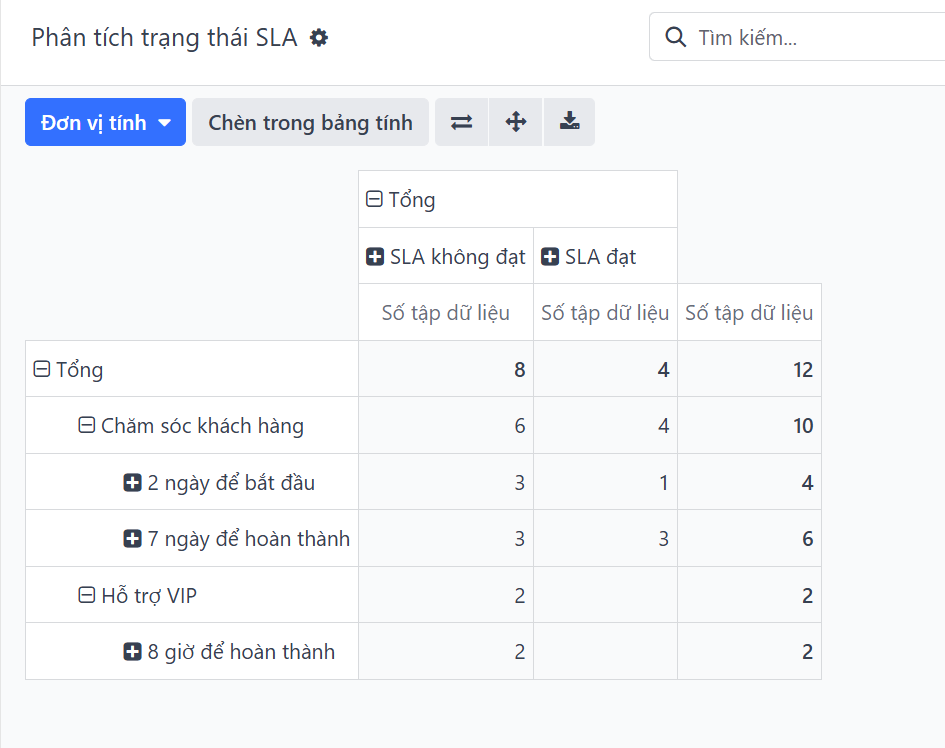
Task: Click the cell with value 10 in Chăm sóc khách hàng
Action: (x=750, y=426)
